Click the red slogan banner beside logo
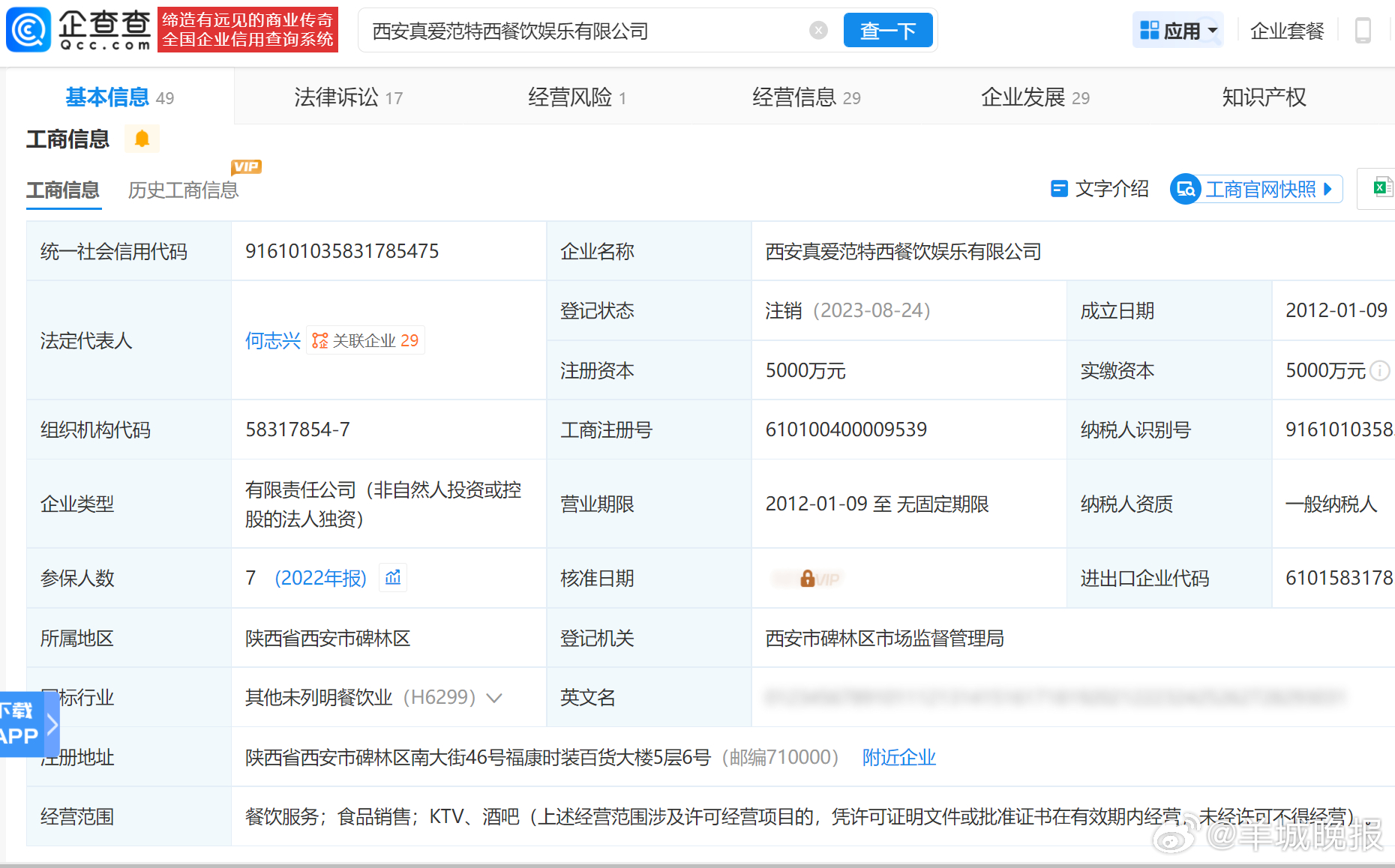This screenshot has height=868, width=1395. click(247, 30)
